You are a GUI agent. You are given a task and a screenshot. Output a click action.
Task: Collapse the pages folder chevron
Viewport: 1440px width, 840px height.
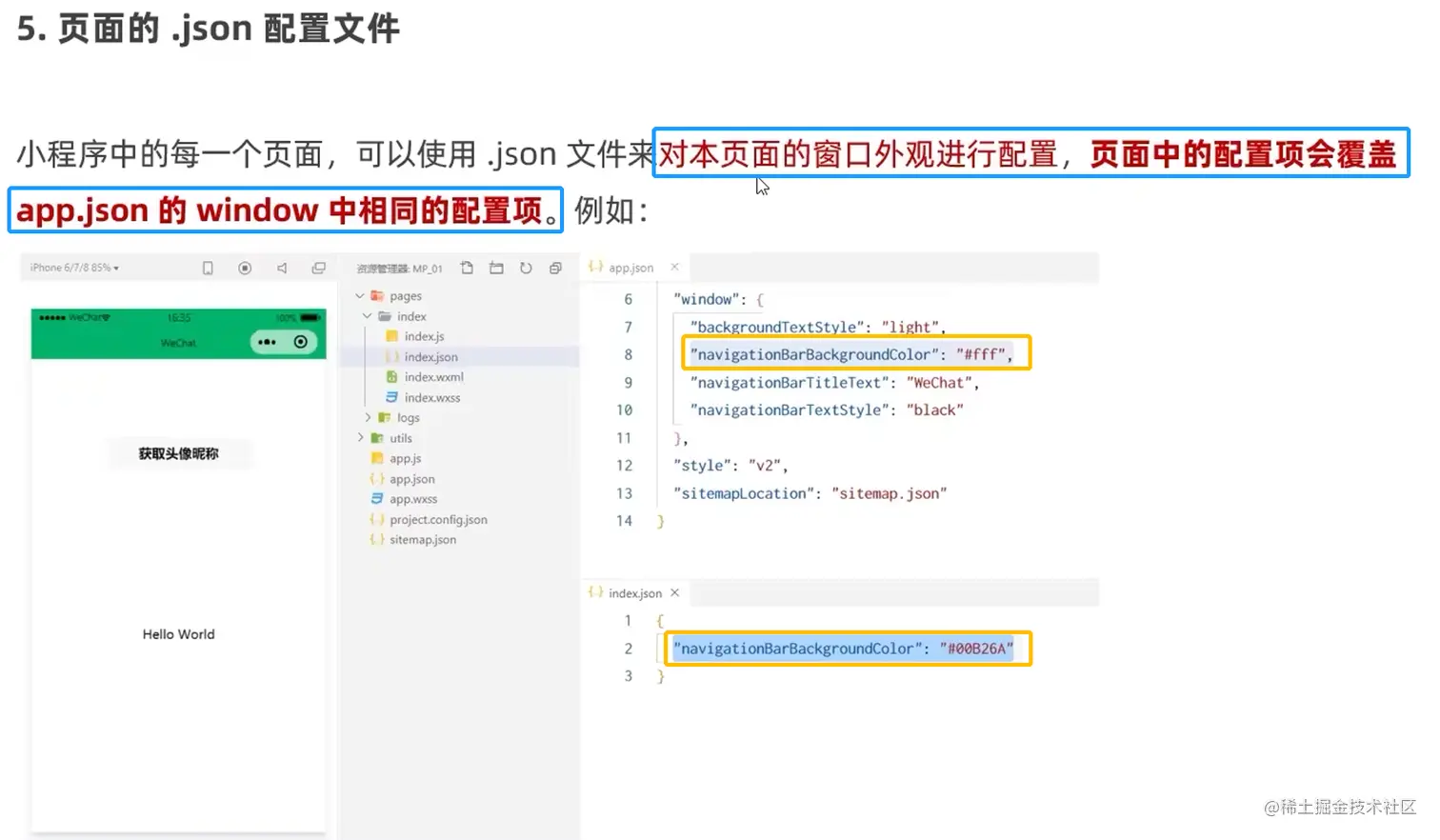coord(360,296)
